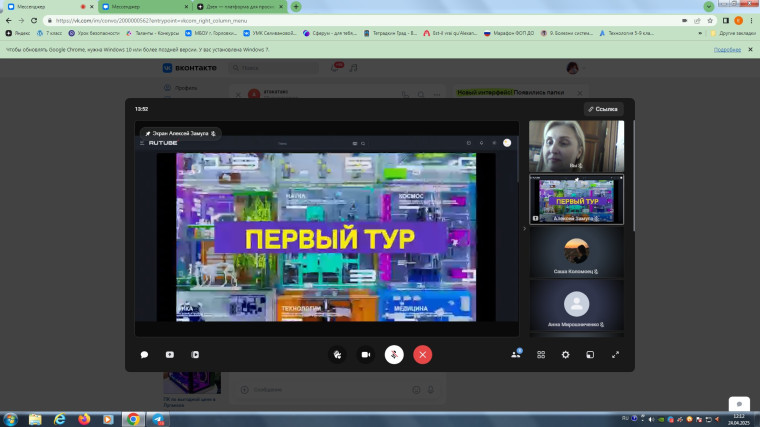Open Telegram from taskbar
Image resolution: width=760 pixels, height=427 pixels.
pos(158,419)
